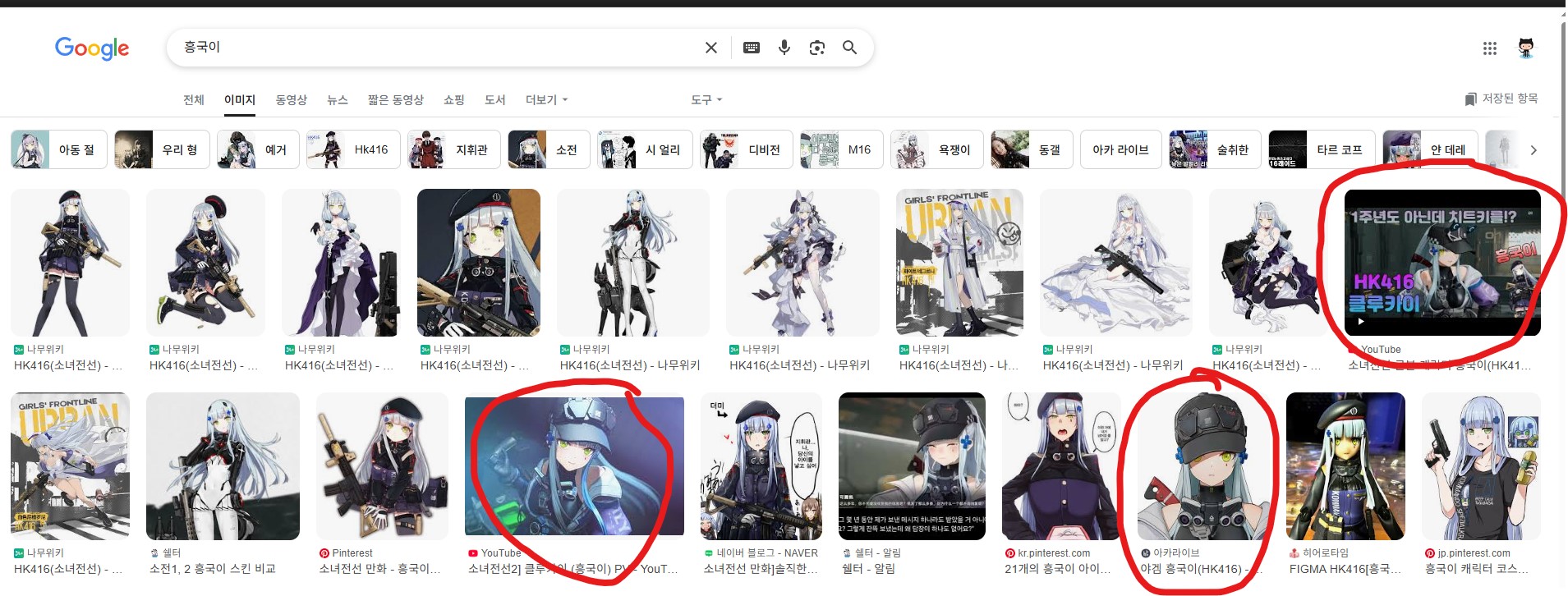Select the 이미지 tab

point(240,99)
